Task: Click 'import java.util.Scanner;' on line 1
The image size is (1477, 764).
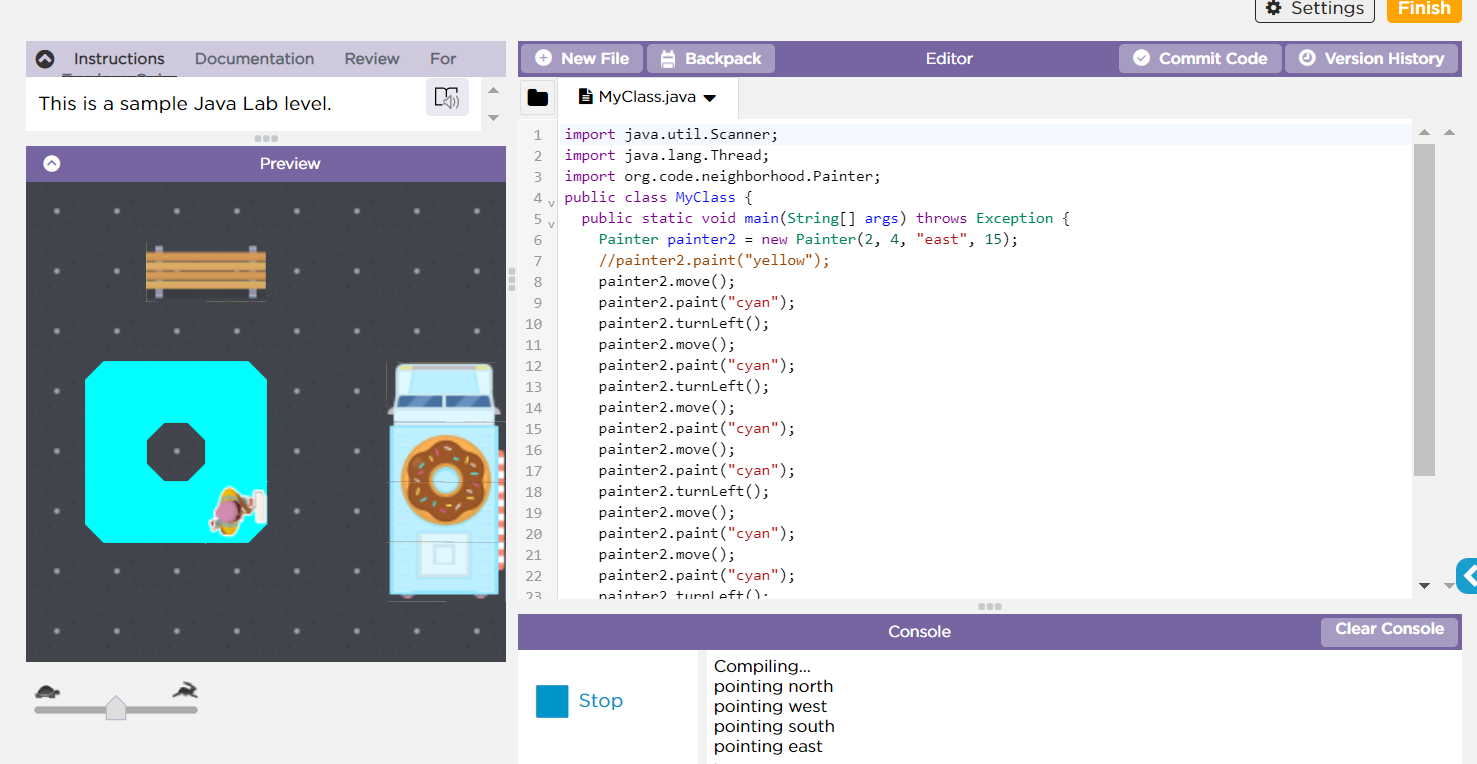Action: click(671, 134)
